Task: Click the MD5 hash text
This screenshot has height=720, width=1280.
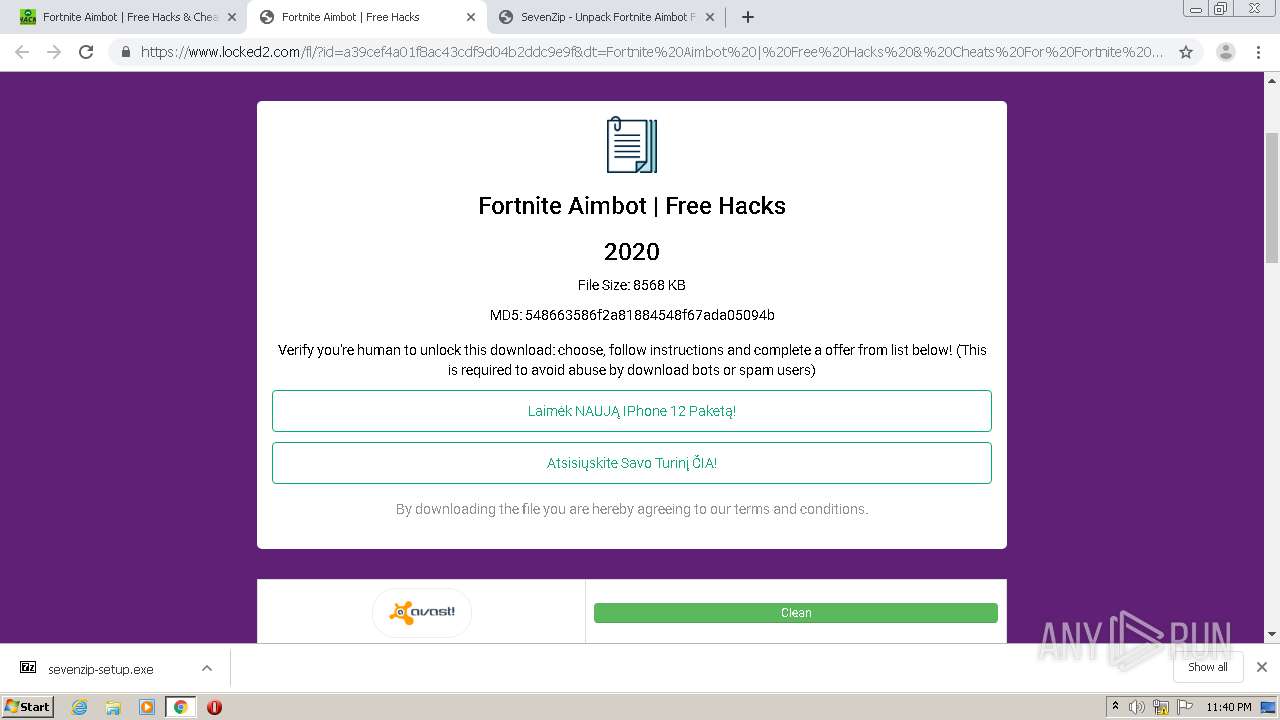Action: click(632, 315)
